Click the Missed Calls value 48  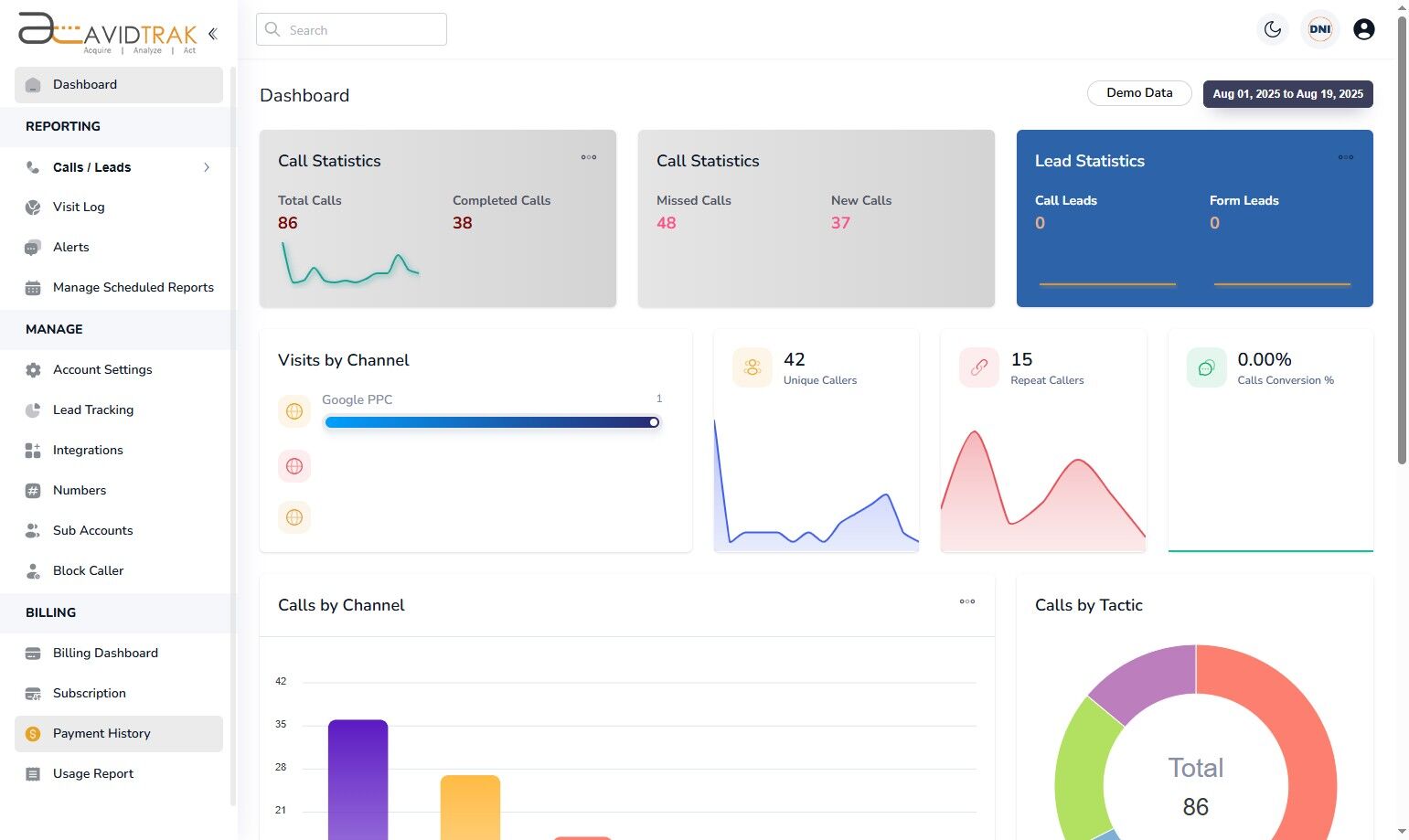point(667,223)
